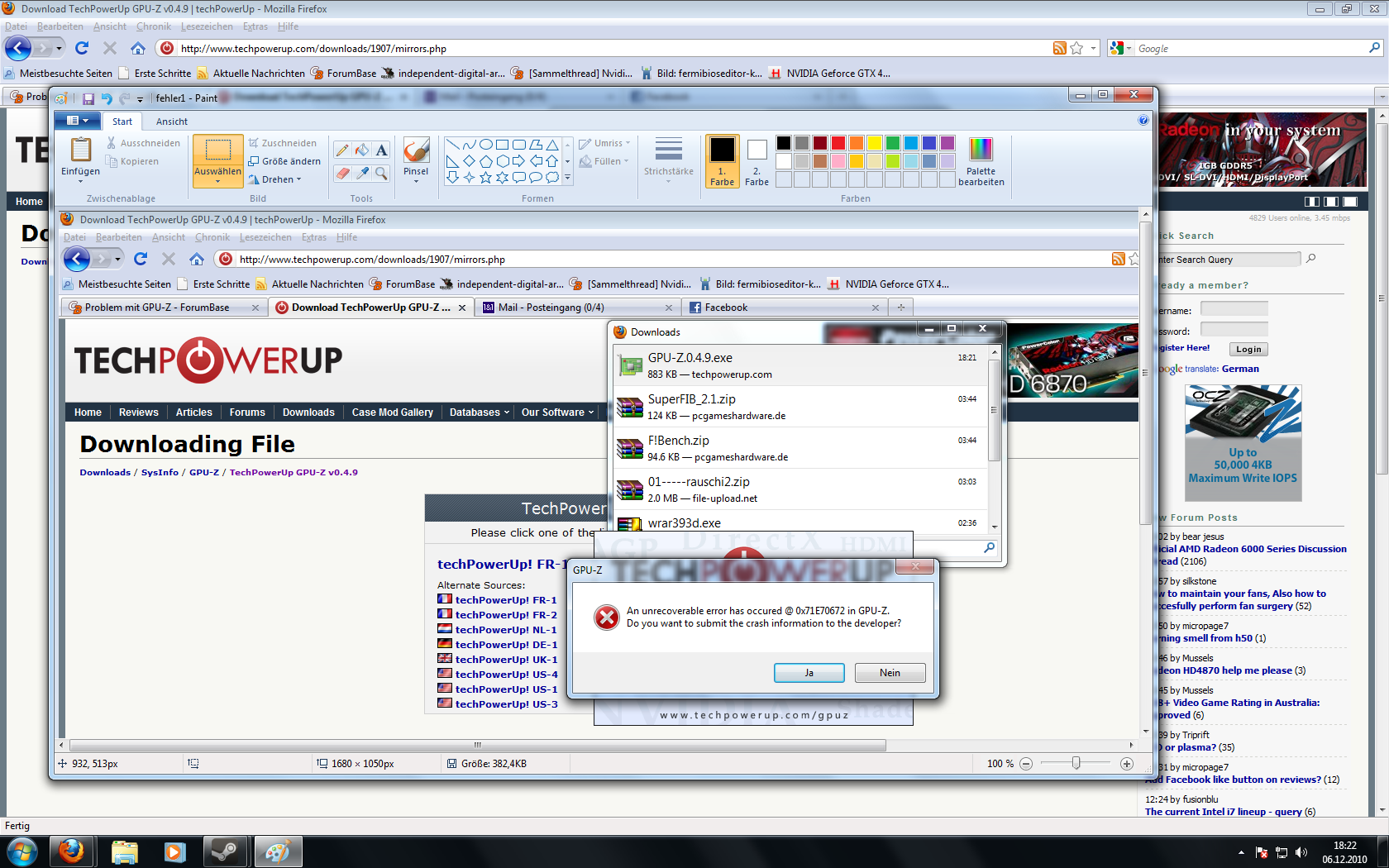Click the Login button on techPowerUp sidebar

1248,350
